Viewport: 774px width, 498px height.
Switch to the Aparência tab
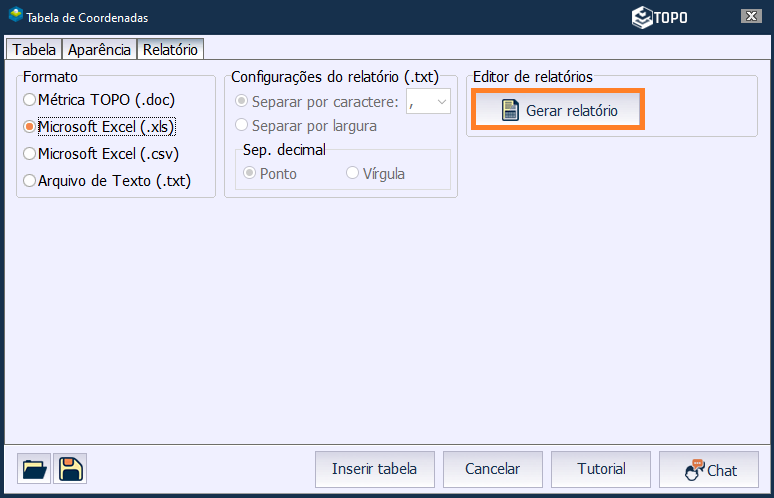point(99,49)
